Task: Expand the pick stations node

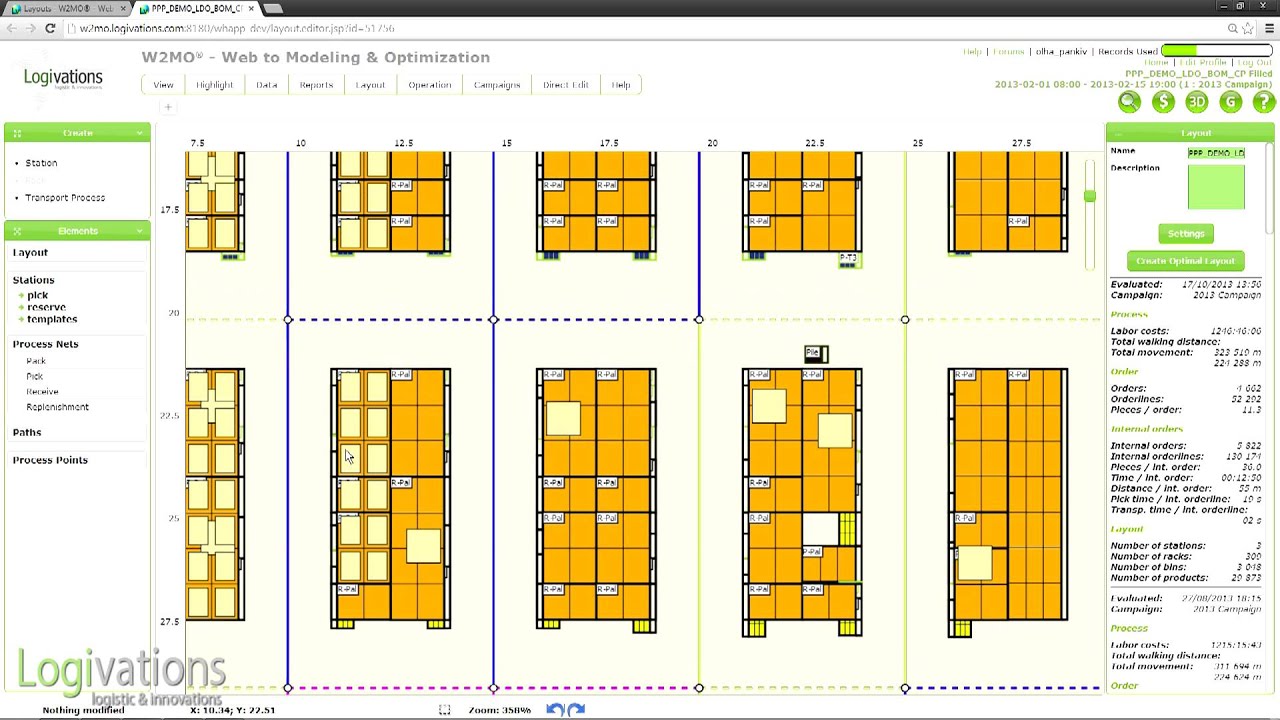Action: click(x=20, y=296)
